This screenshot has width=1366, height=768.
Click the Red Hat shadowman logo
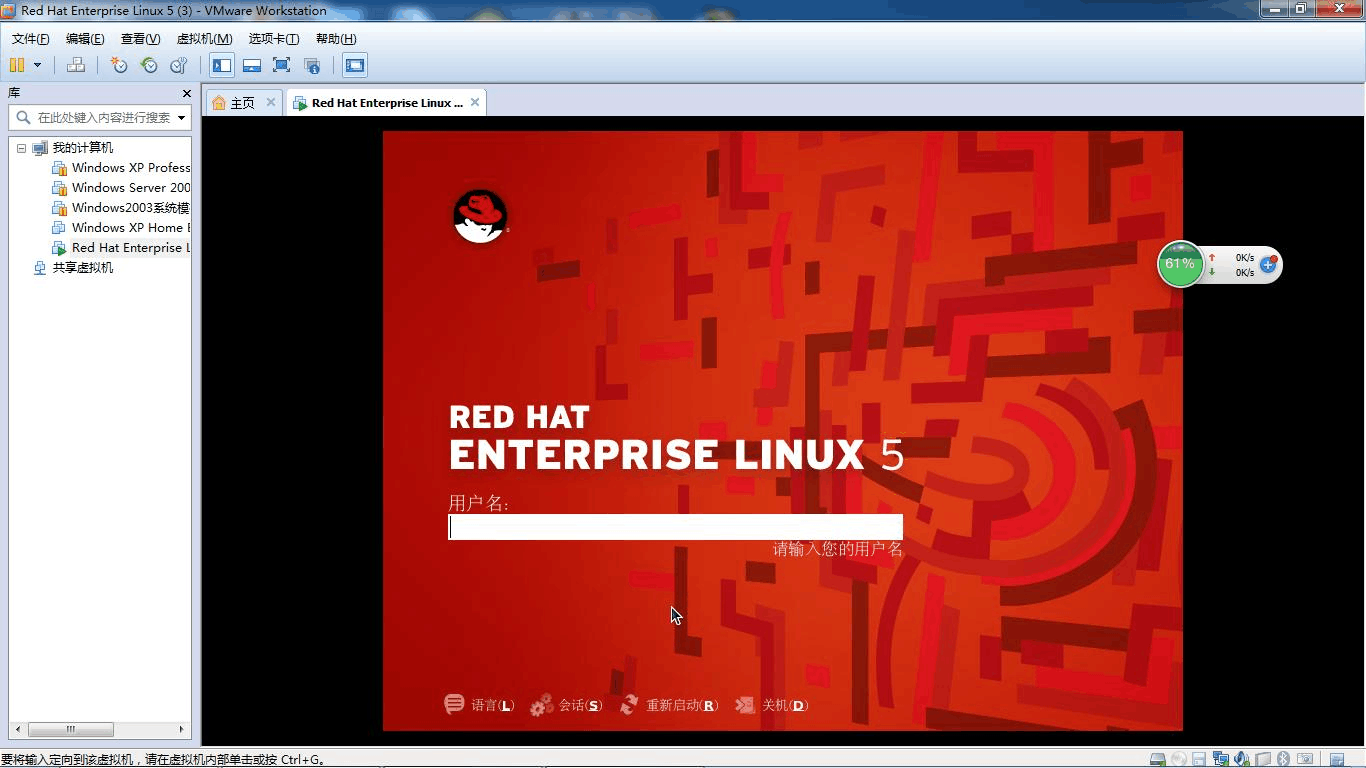point(480,217)
